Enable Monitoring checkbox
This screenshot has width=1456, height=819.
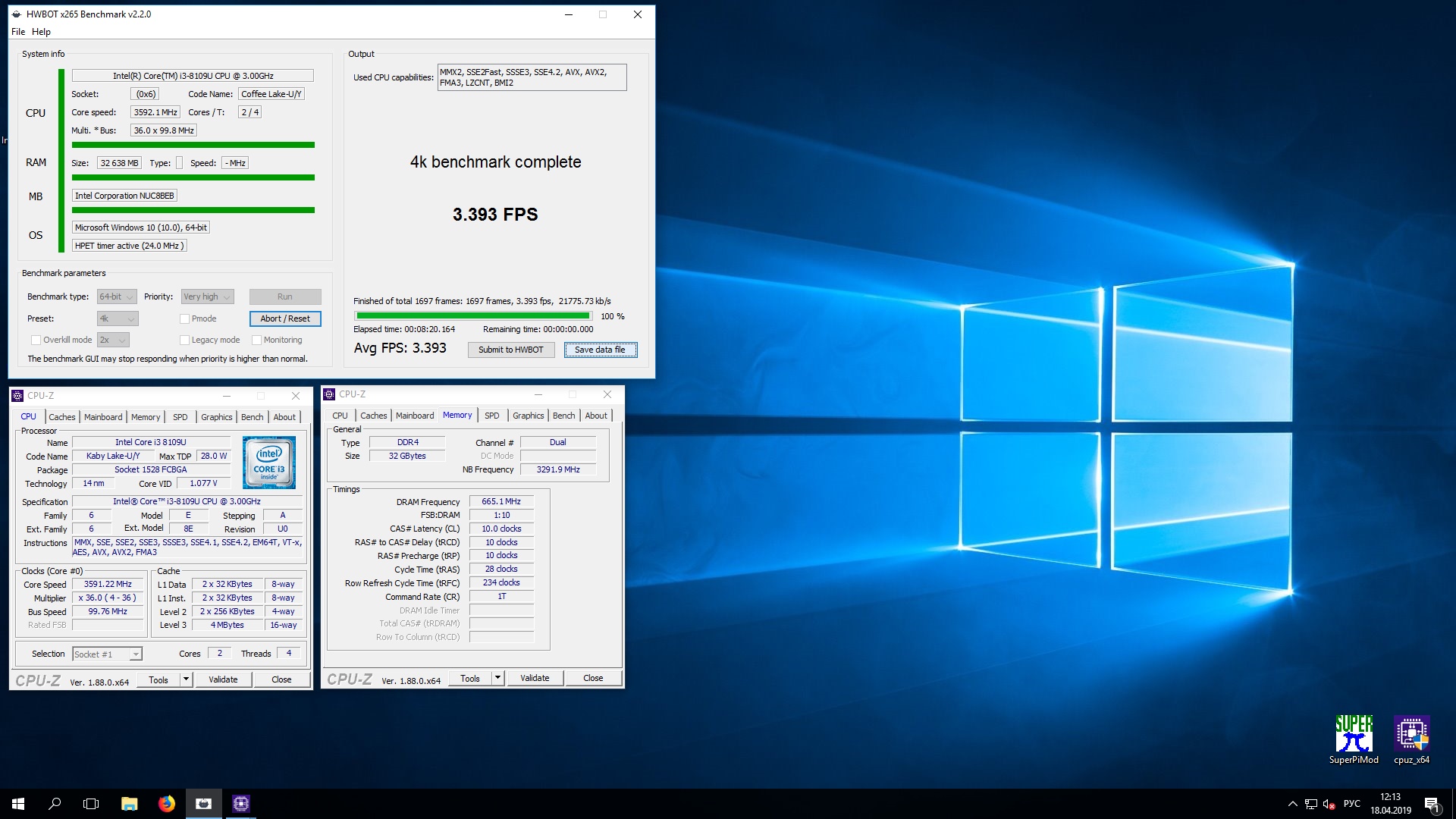[256, 340]
